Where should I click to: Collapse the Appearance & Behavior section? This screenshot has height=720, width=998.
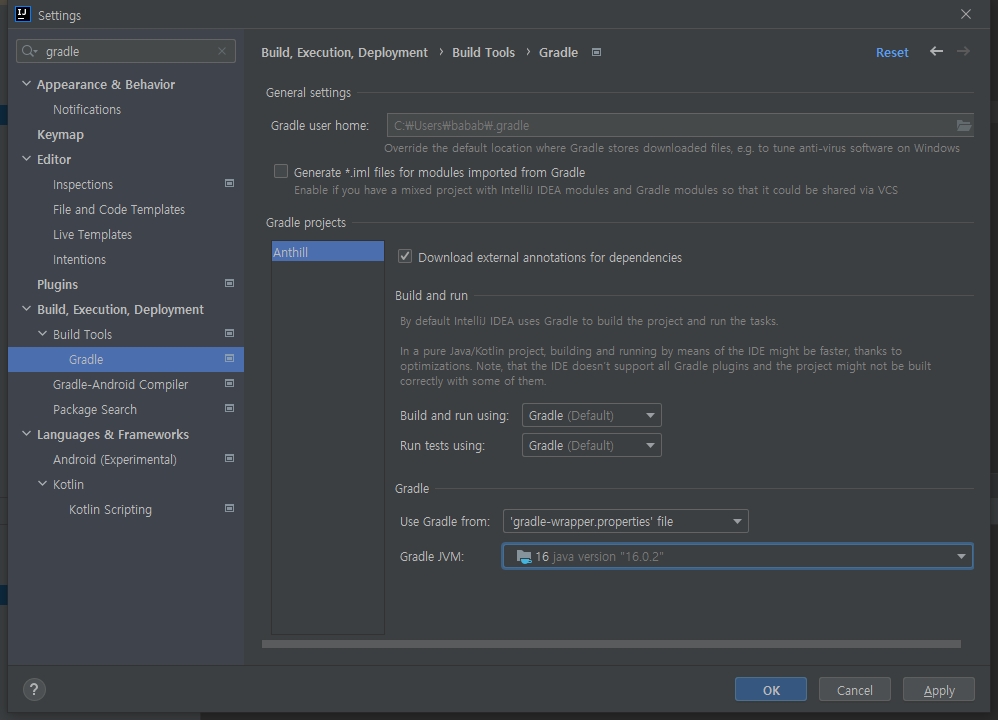[26, 84]
